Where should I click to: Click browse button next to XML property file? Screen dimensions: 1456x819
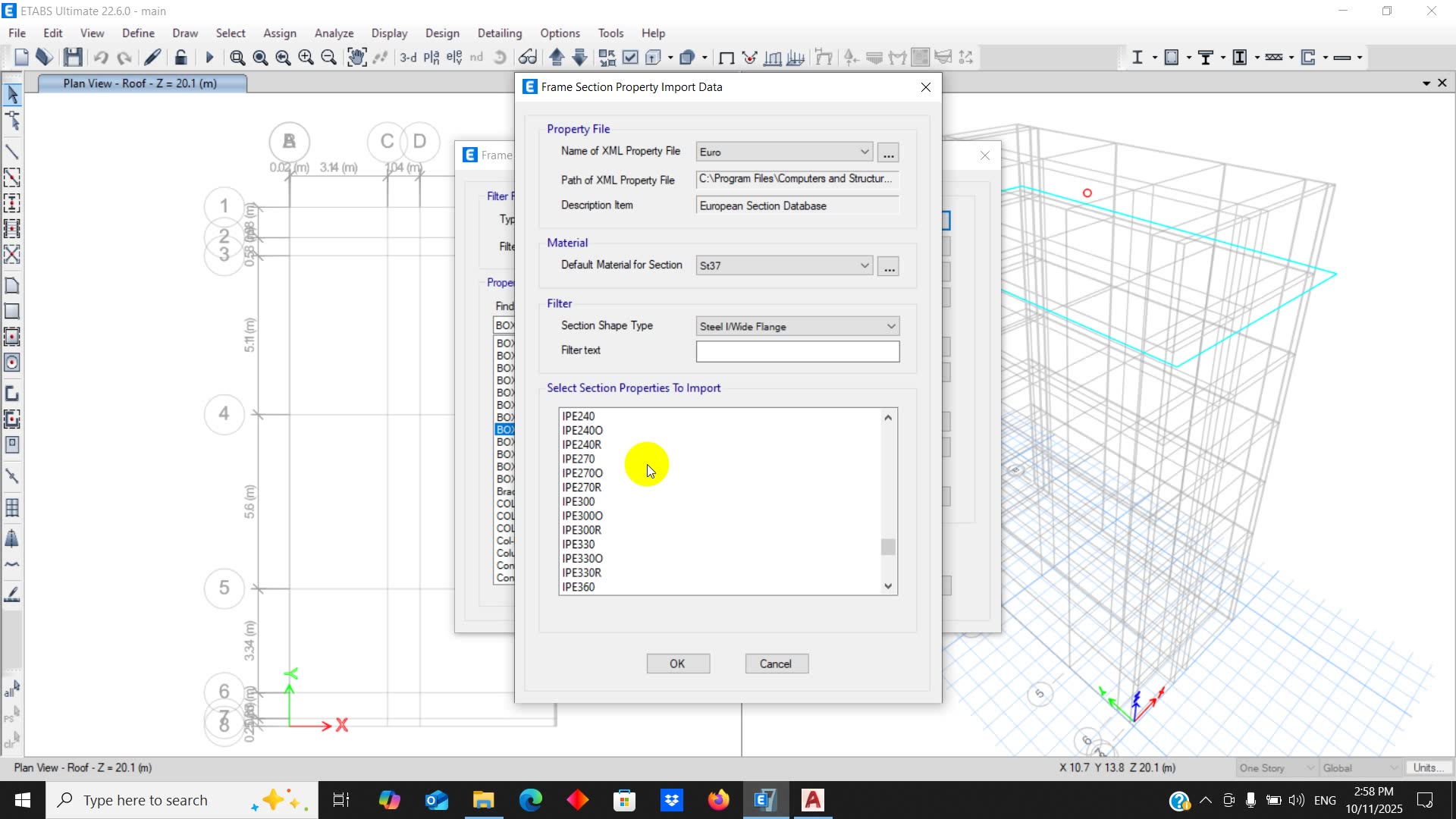pyautogui.click(x=888, y=153)
